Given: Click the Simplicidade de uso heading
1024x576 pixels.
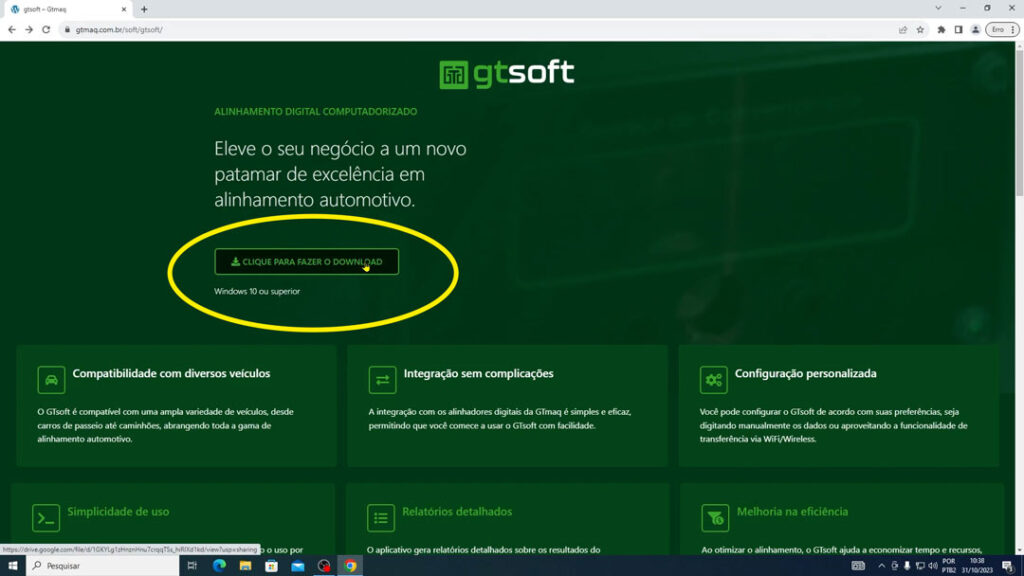Looking at the screenshot, I should [x=118, y=511].
